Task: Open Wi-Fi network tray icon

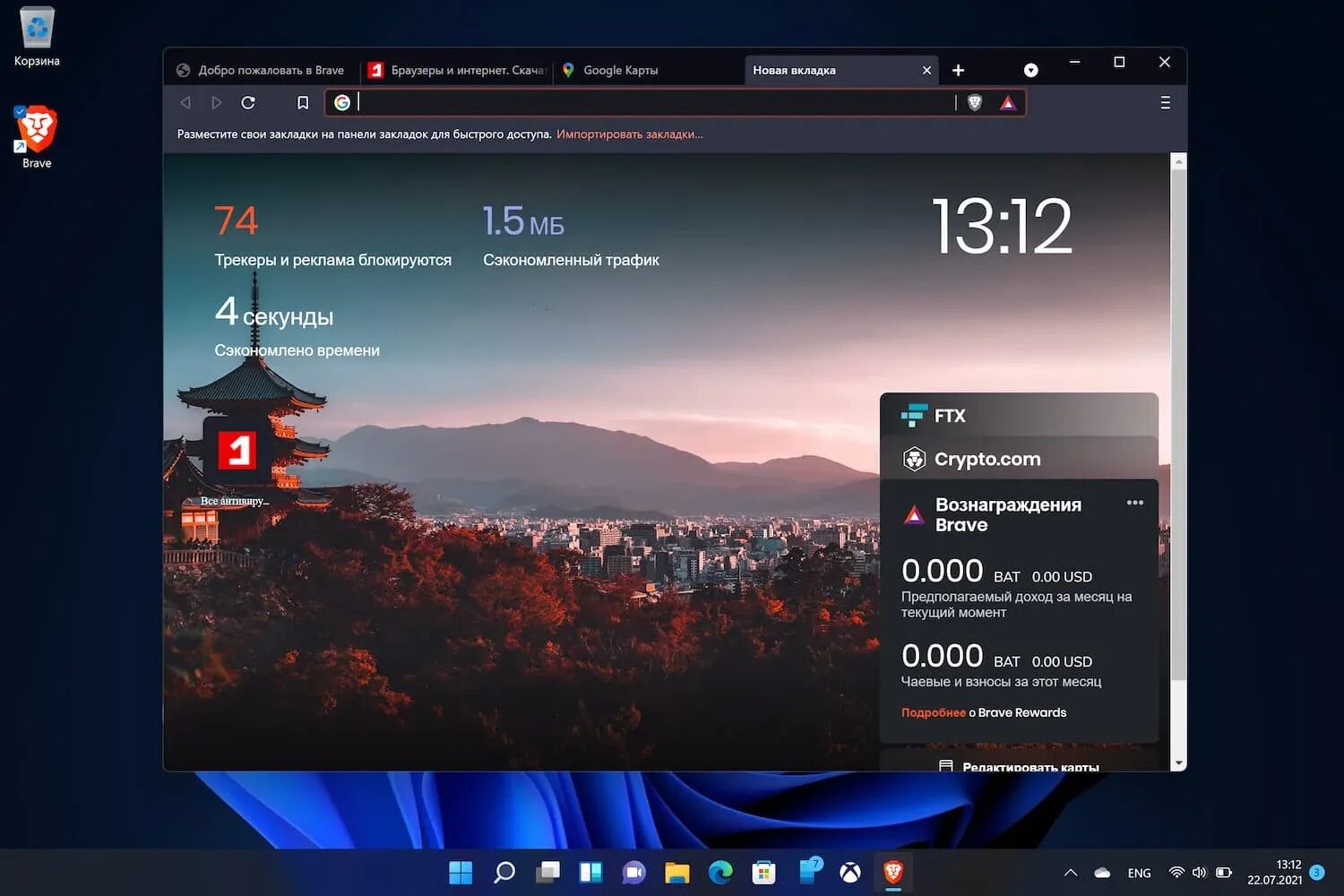Action: 1176,873
